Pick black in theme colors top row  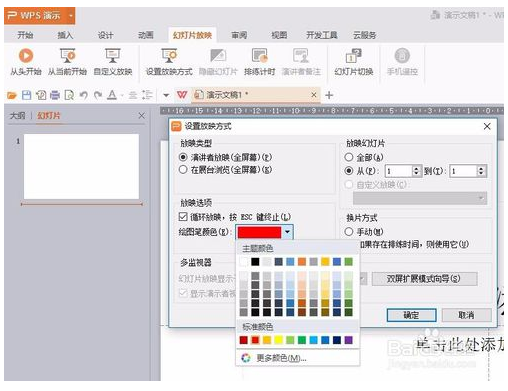click(x=255, y=262)
